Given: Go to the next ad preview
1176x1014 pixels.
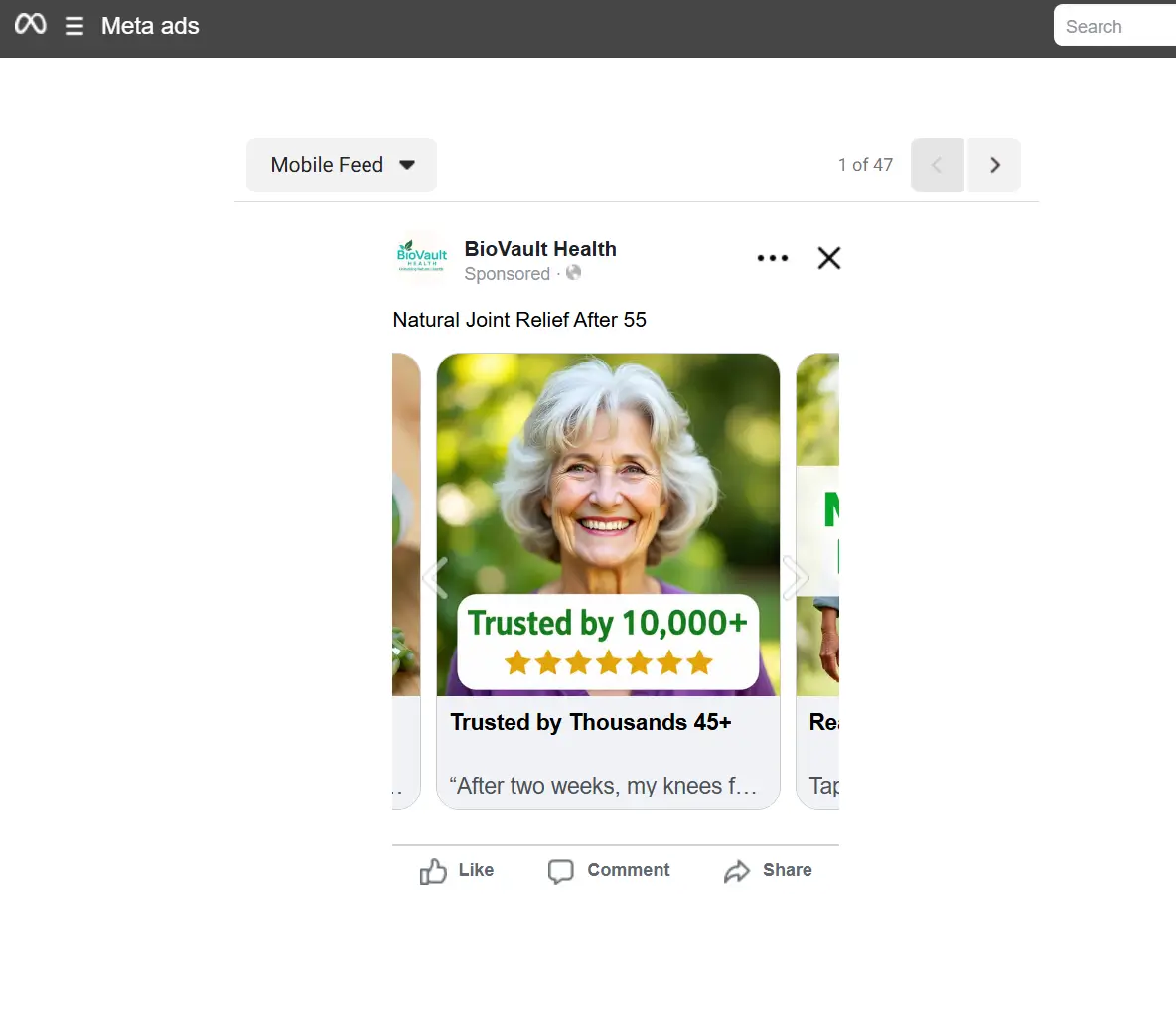Looking at the screenshot, I should click(994, 164).
